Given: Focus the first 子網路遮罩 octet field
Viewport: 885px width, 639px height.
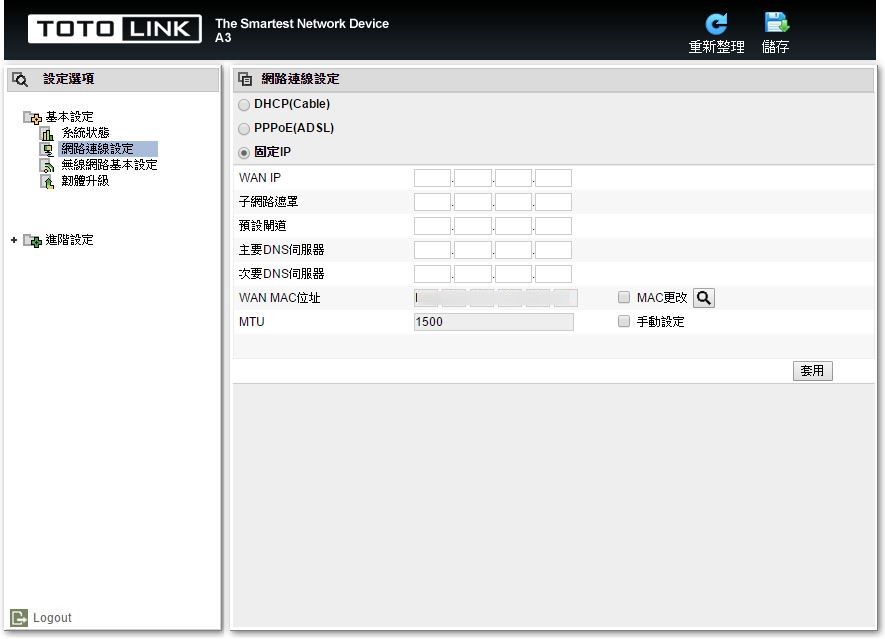Looking at the screenshot, I should click(x=432, y=202).
